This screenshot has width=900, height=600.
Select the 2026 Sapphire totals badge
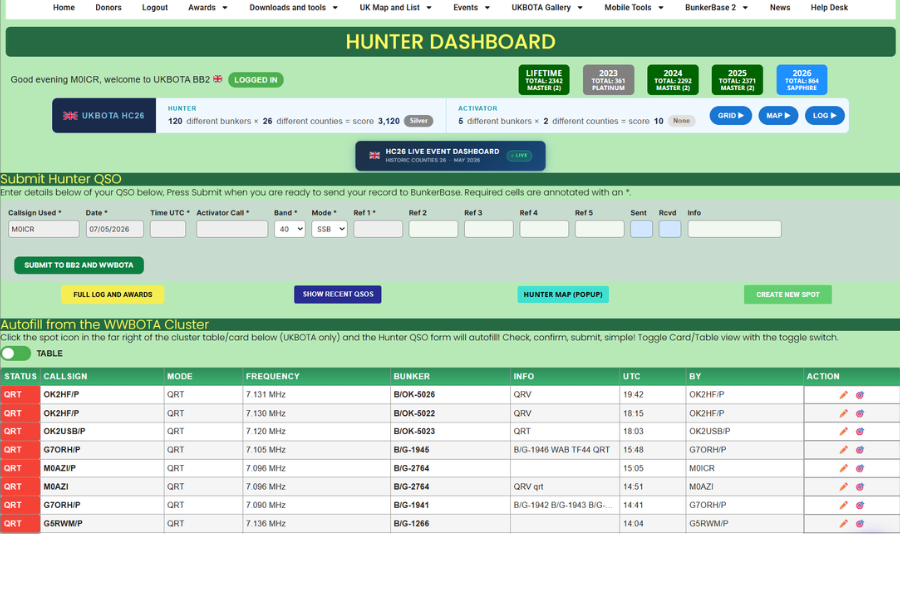[802, 80]
